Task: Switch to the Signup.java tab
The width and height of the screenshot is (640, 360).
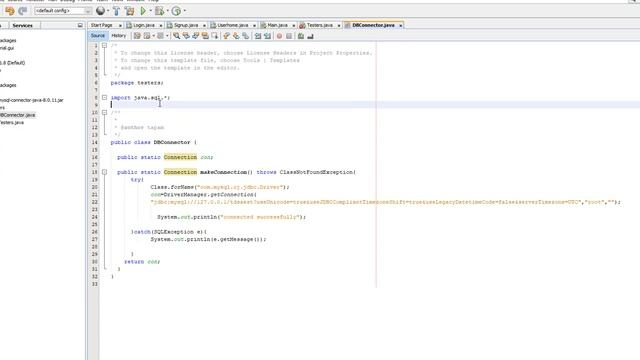Action: pyautogui.click(x=186, y=25)
